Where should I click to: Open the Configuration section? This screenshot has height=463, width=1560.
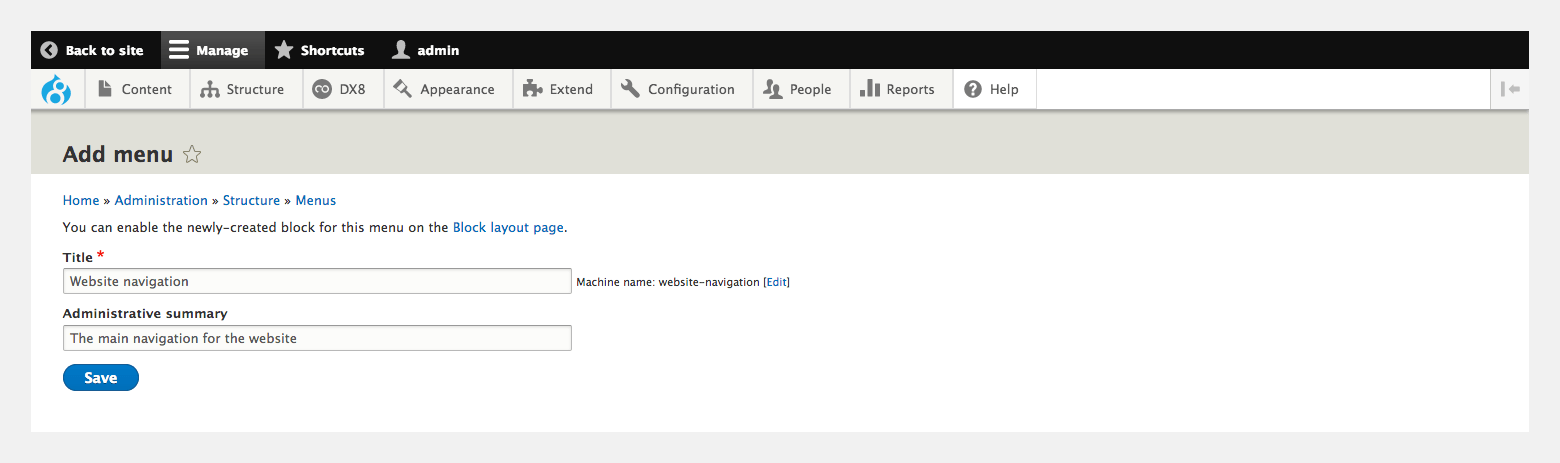tap(678, 89)
